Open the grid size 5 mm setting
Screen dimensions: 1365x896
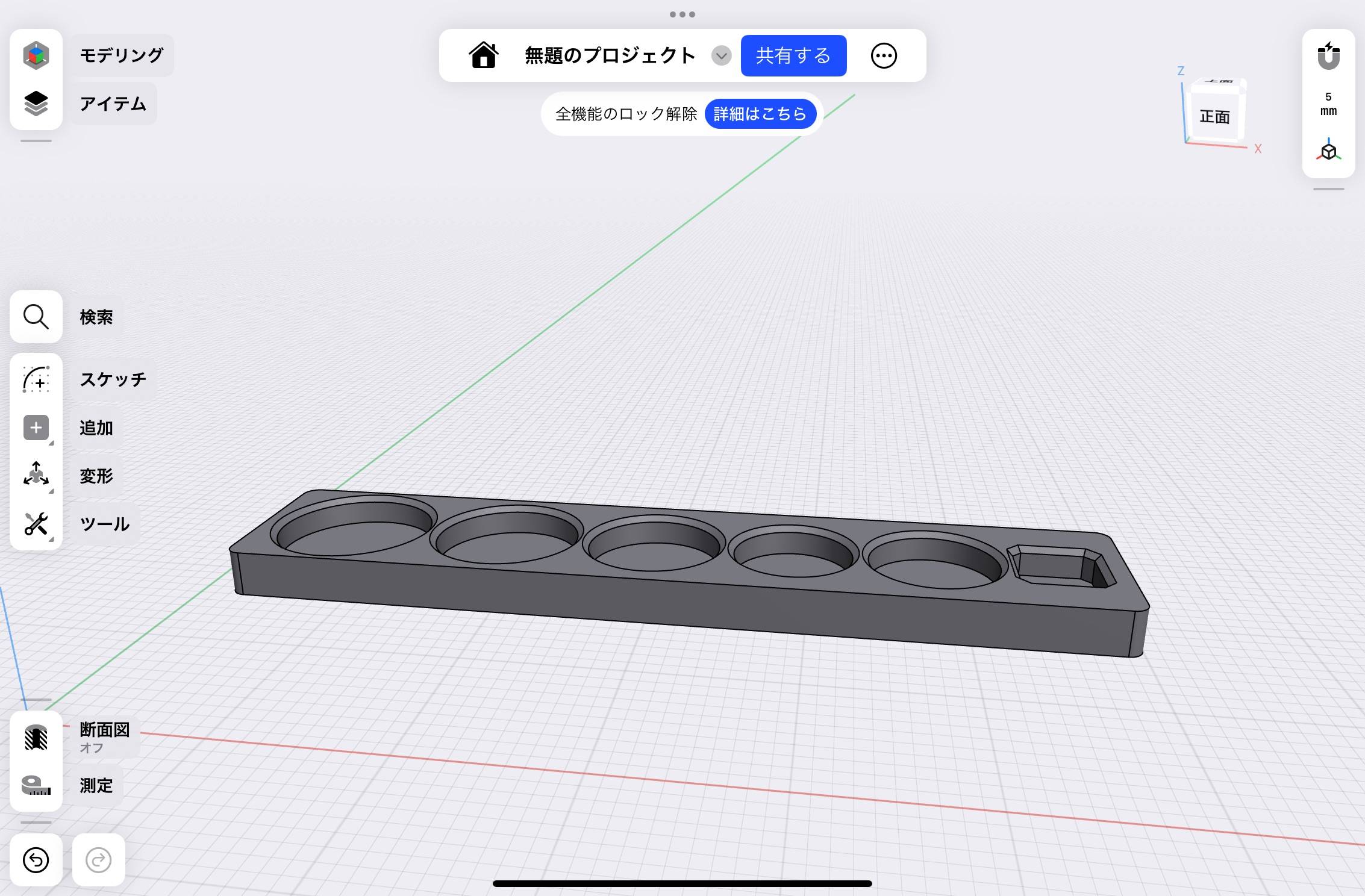(x=1328, y=104)
